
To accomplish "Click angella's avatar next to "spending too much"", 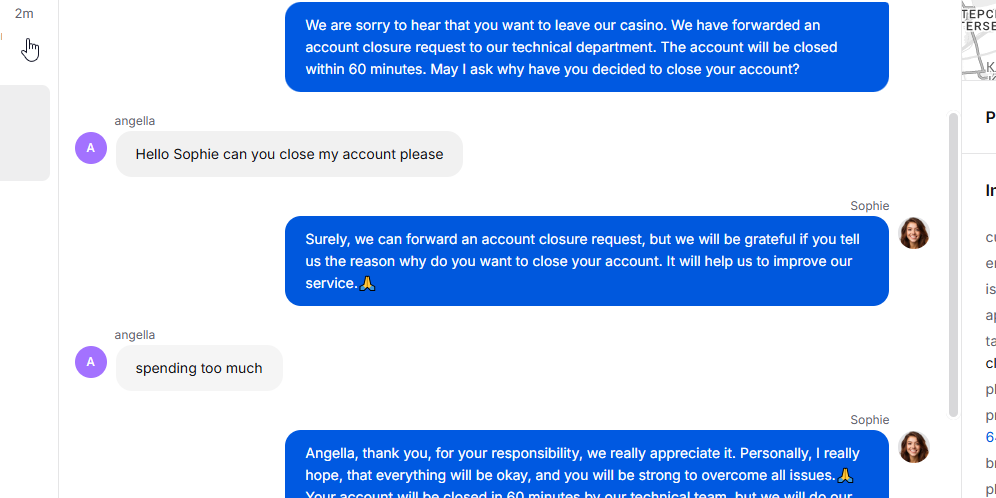I will tap(91, 362).
